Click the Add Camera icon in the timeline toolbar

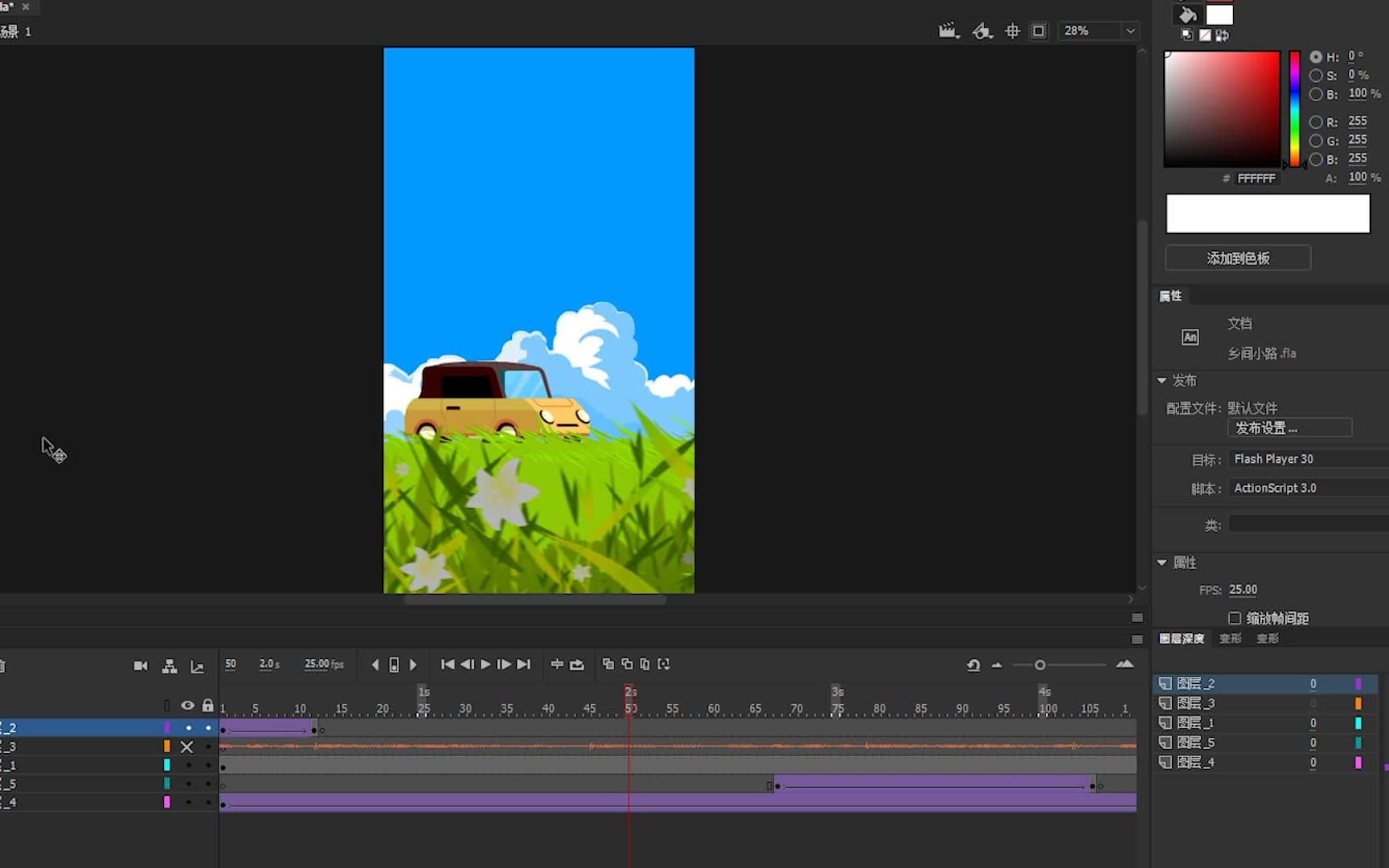pyautogui.click(x=141, y=665)
